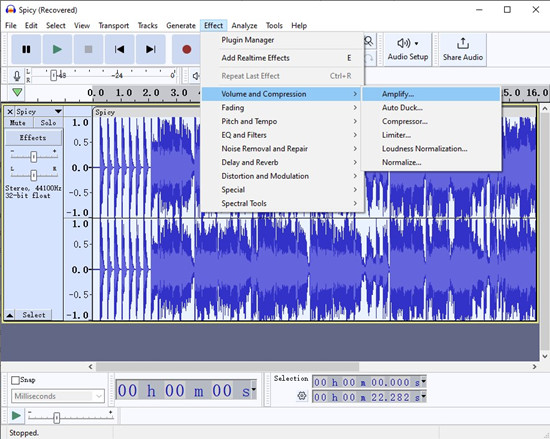Open the Milliseconds snap dropdown

tap(58, 396)
